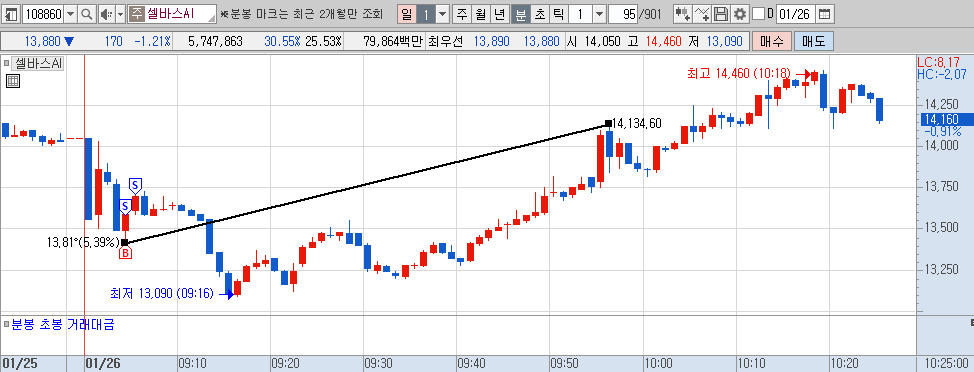
Task: Click the stock code field 108860
Action: (43, 13)
